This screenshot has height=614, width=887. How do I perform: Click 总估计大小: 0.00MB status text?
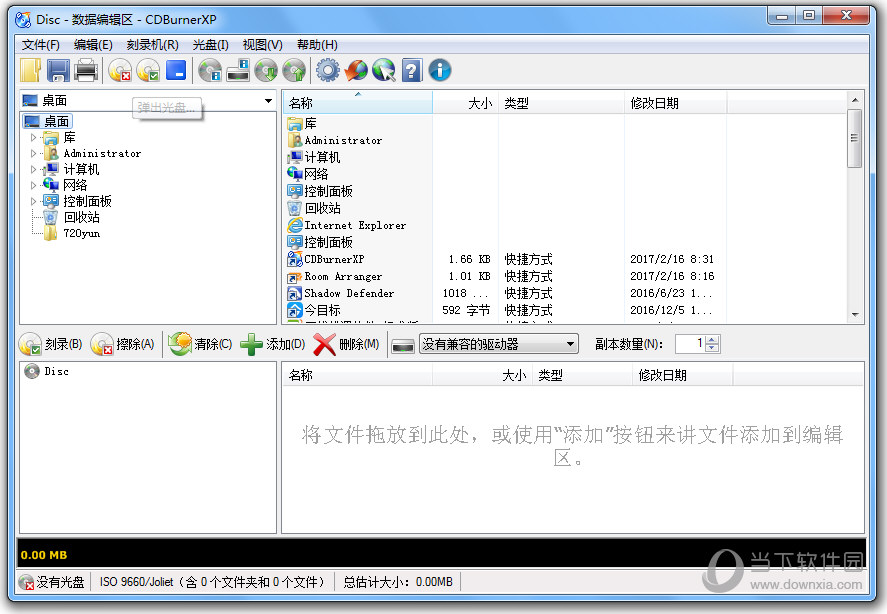(398, 582)
